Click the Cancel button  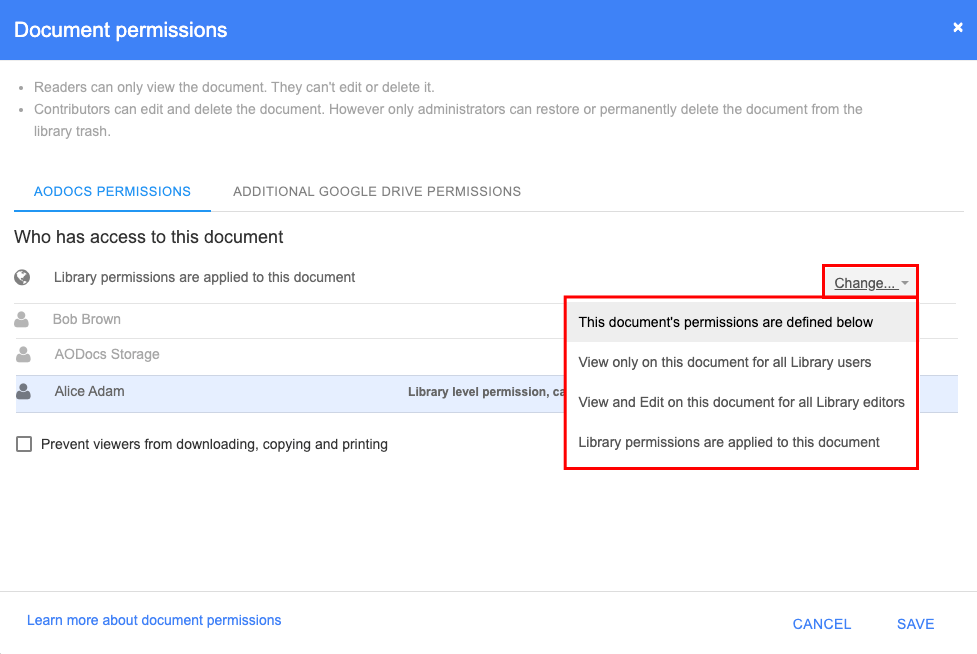coord(821,623)
